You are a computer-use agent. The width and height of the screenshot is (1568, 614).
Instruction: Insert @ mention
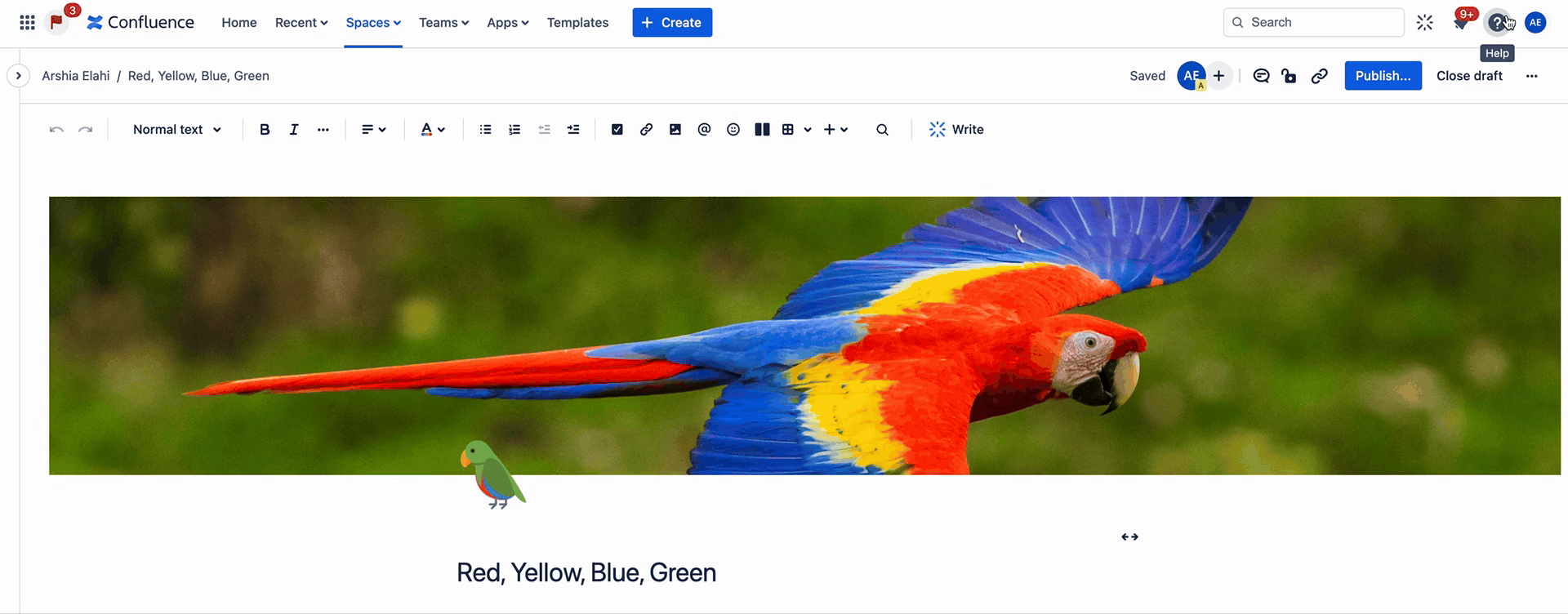pyautogui.click(x=704, y=129)
